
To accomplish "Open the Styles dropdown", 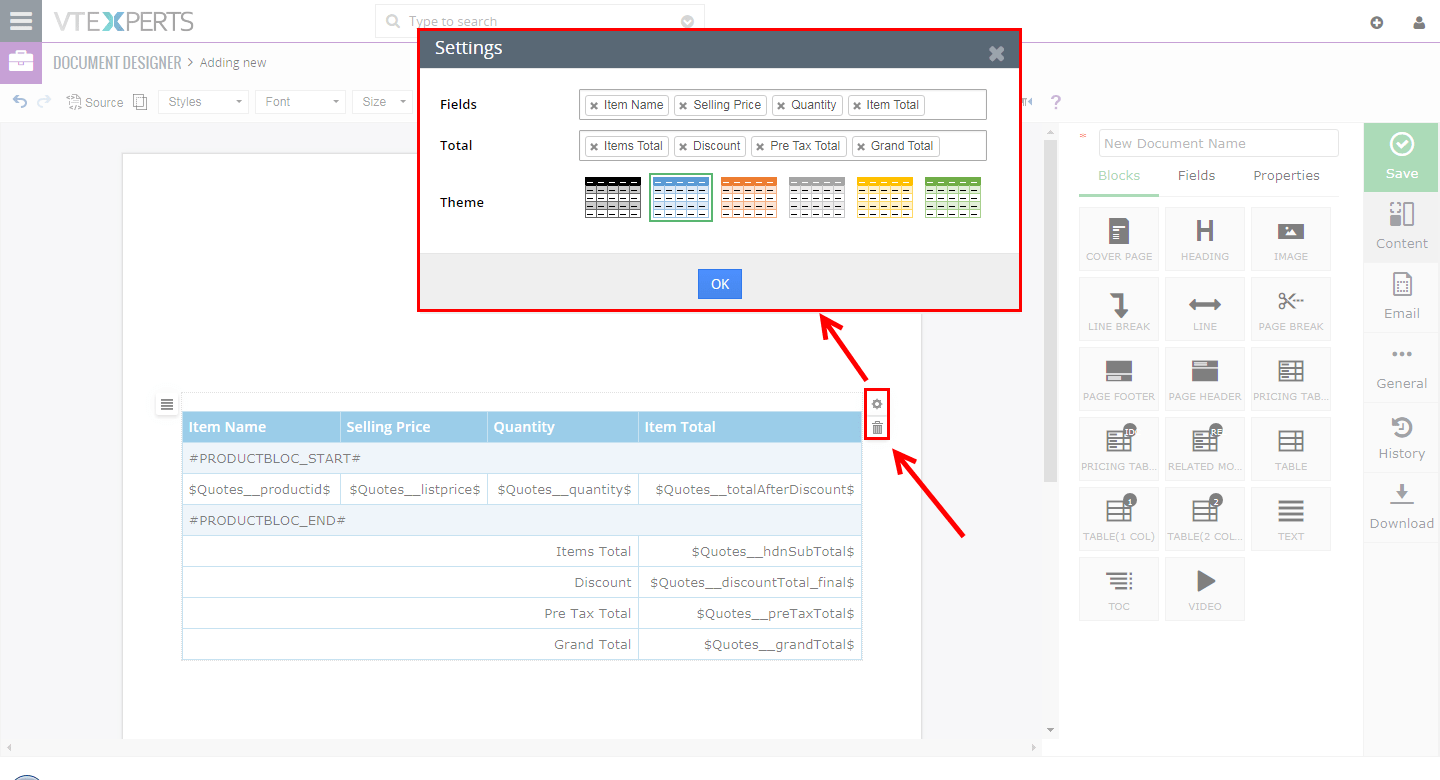I will point(203,101).
